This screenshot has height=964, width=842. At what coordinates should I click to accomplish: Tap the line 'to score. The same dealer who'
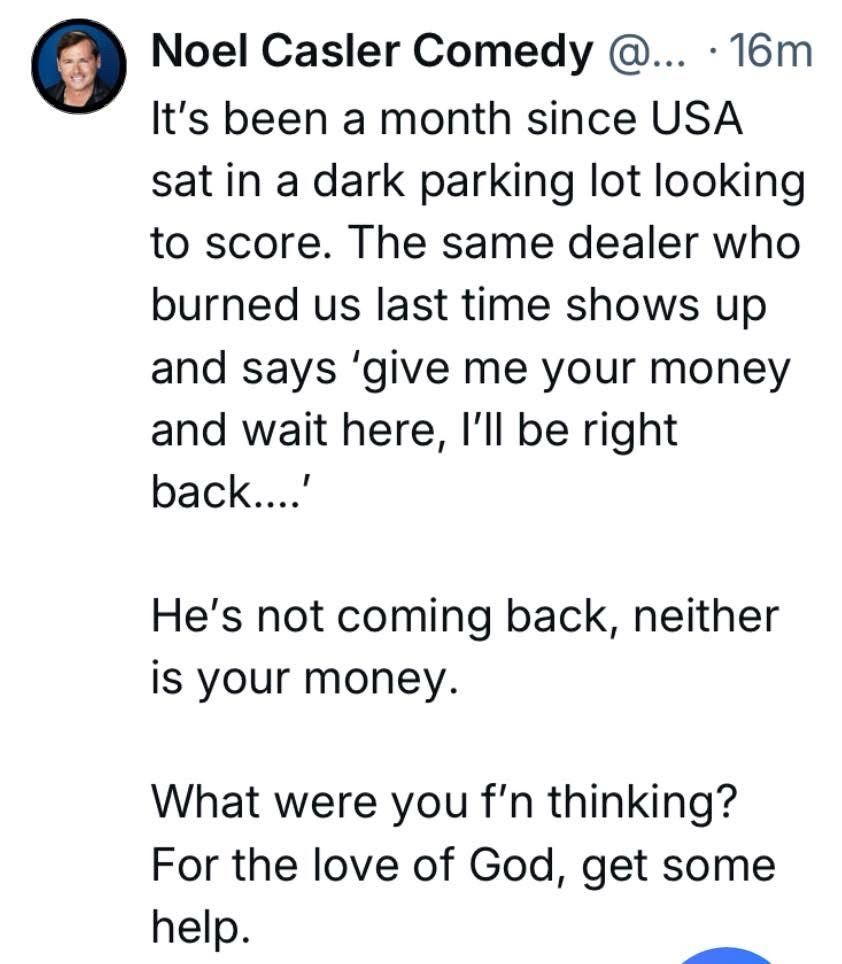pyautogui.click(x=475, y=244)
